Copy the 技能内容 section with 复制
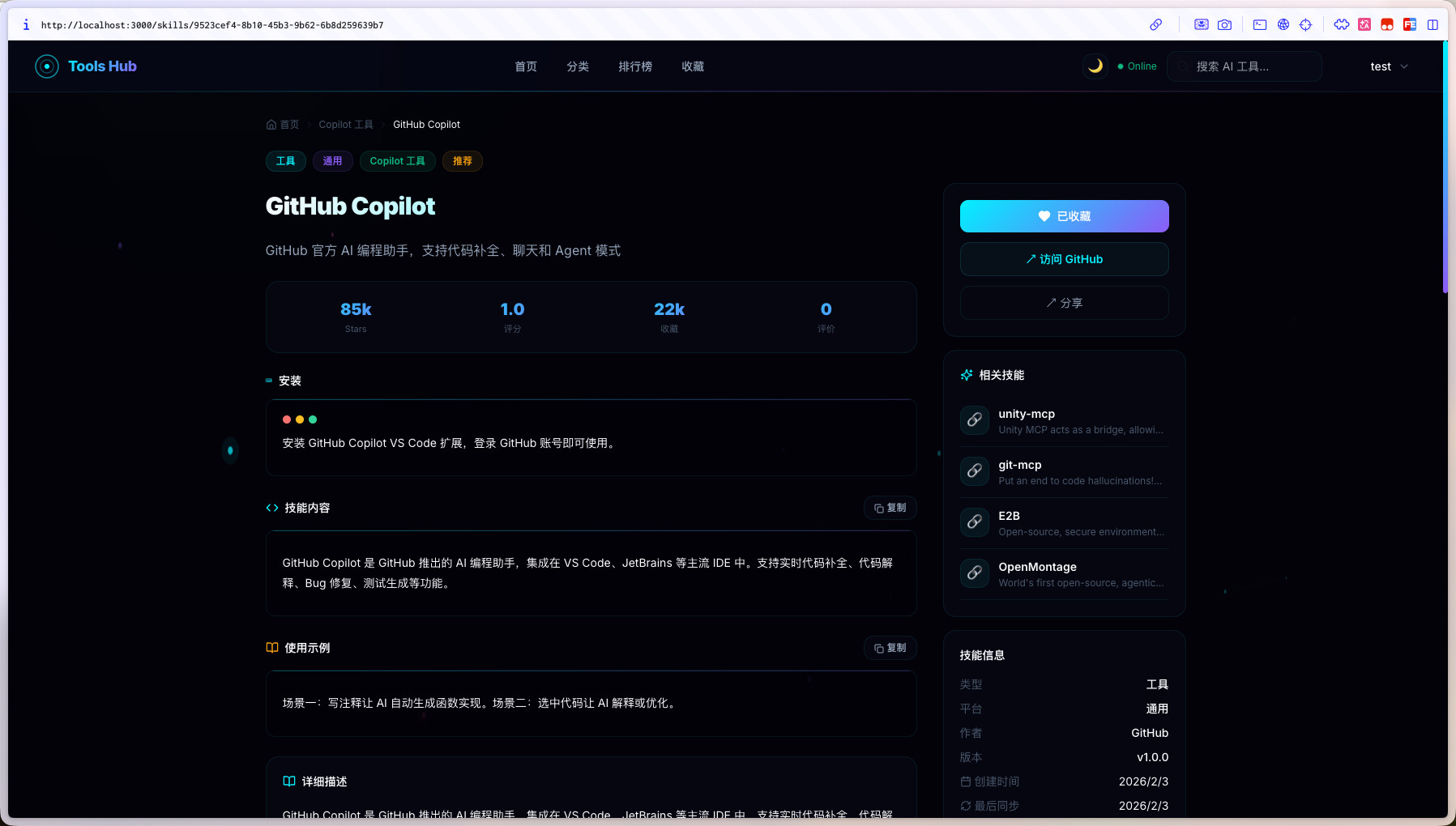The image size is (1456, 826). point(890,508)
